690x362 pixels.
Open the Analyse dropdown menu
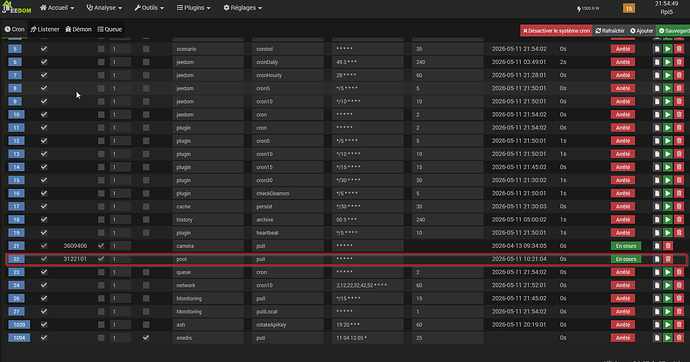104,8
